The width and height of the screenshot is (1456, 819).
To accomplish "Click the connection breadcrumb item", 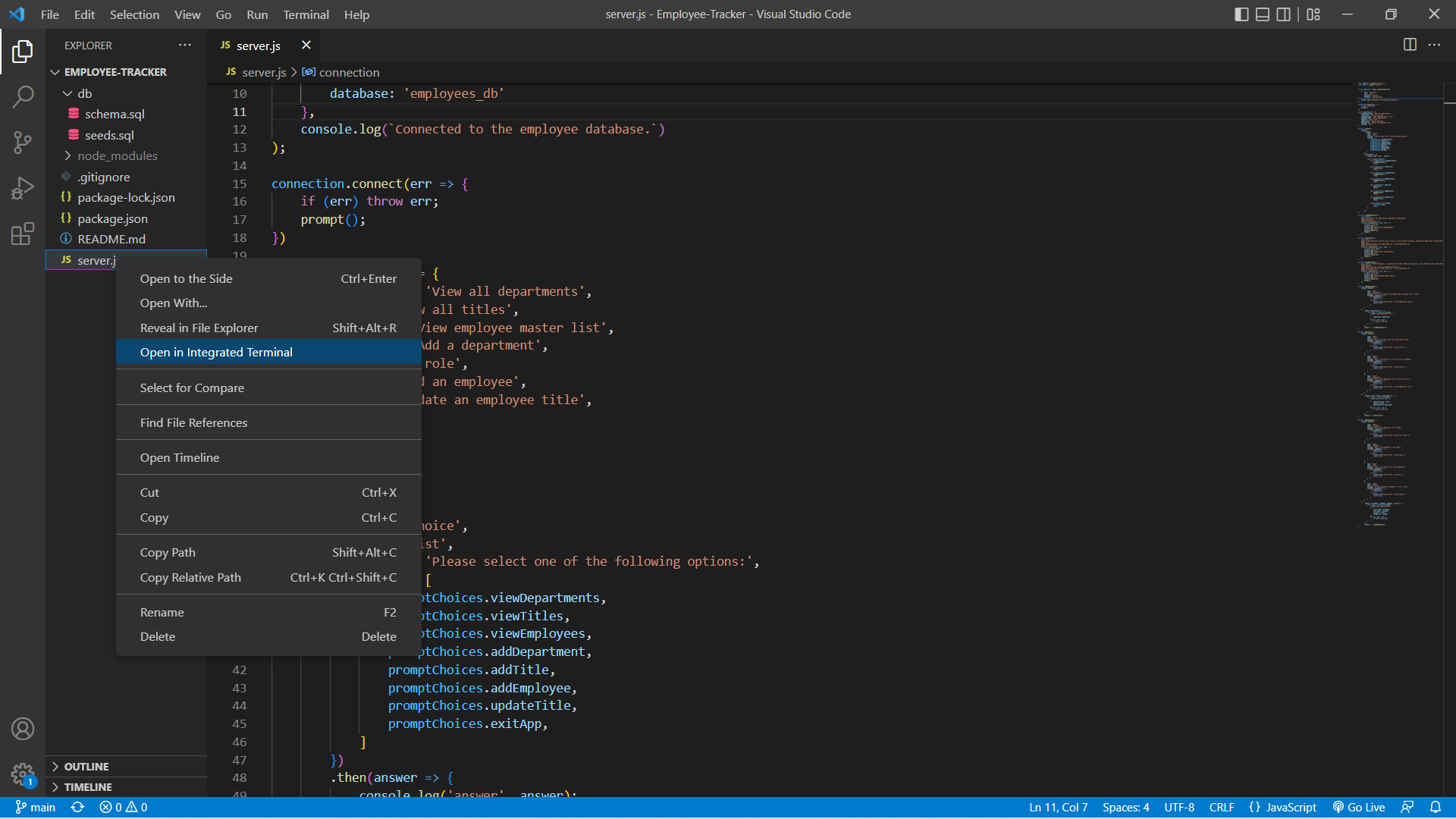I will (x=341, y=72).
